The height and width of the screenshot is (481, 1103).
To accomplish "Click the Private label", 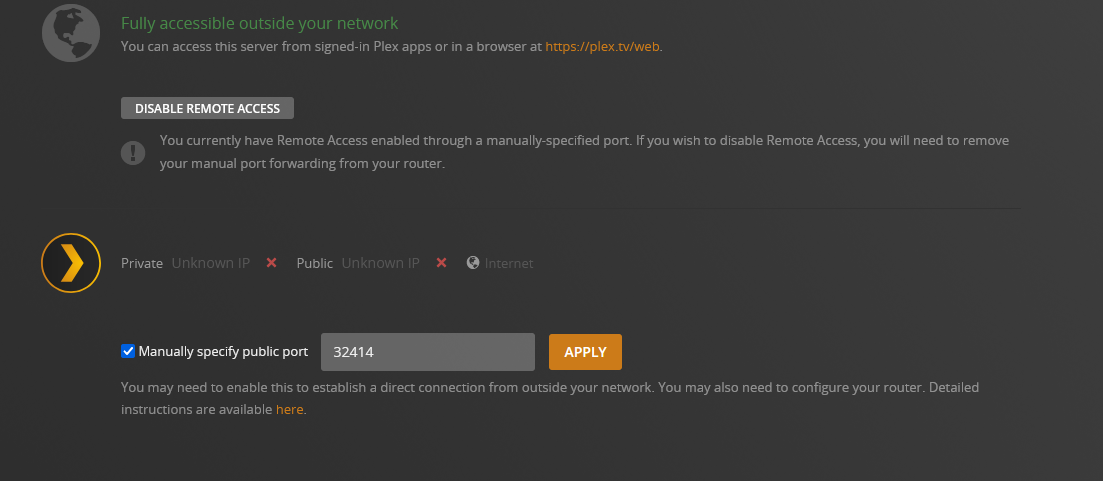I will pos(142,263).
